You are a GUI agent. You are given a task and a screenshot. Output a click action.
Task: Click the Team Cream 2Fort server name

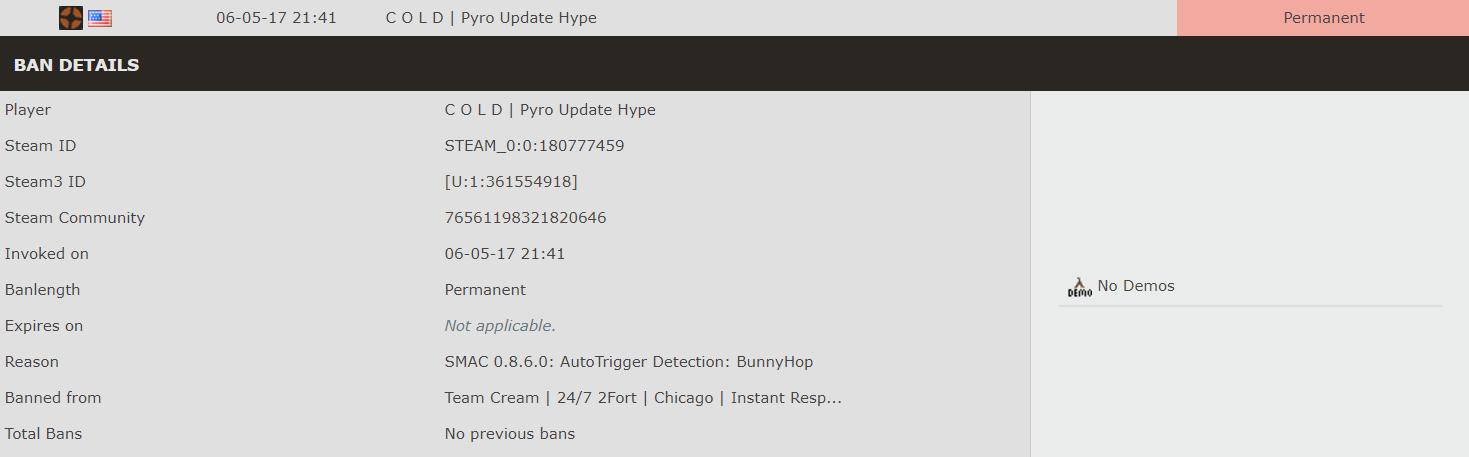[643, 398]
